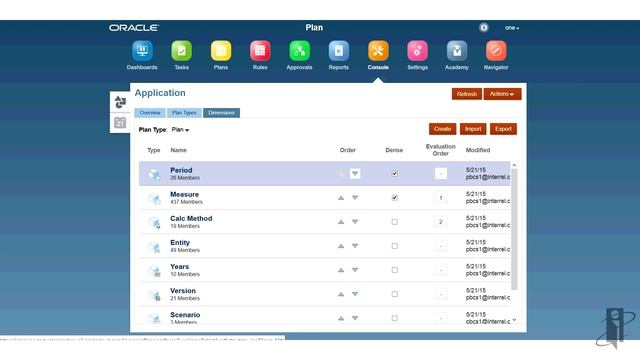Open the Academy icon
Screen dimensions: 640x360
[x=457, y=51]
